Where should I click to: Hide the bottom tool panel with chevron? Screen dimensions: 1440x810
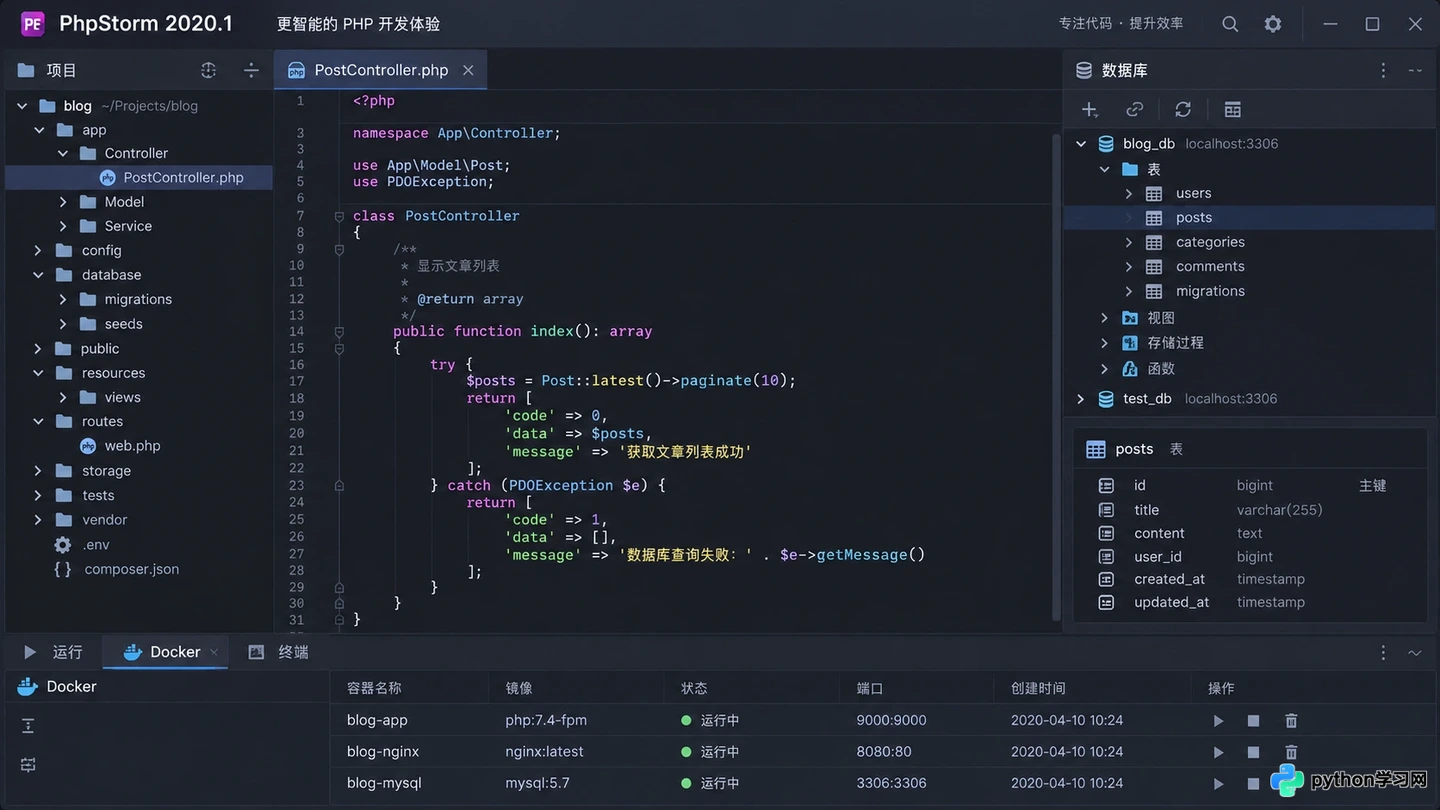(1415, 652)
